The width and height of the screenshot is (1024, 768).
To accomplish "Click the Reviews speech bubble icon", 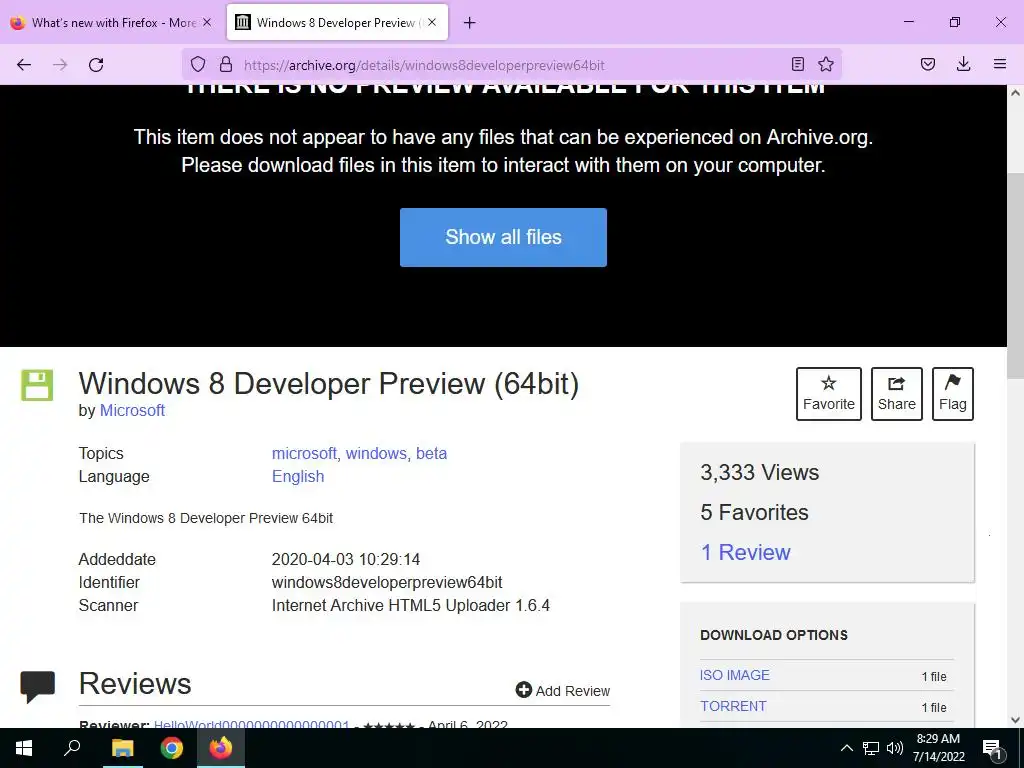I will coord(38,686).
